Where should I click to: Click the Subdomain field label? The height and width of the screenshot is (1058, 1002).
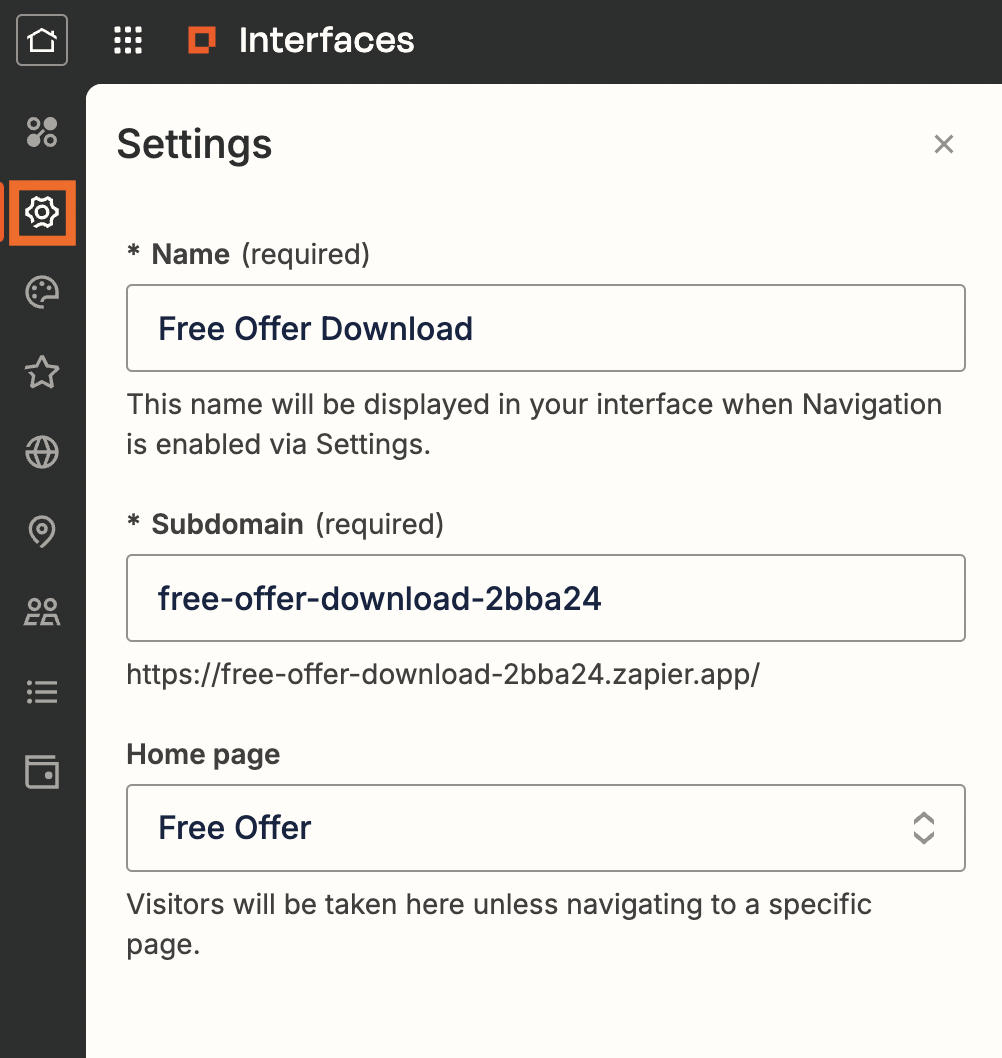[227, 524]
